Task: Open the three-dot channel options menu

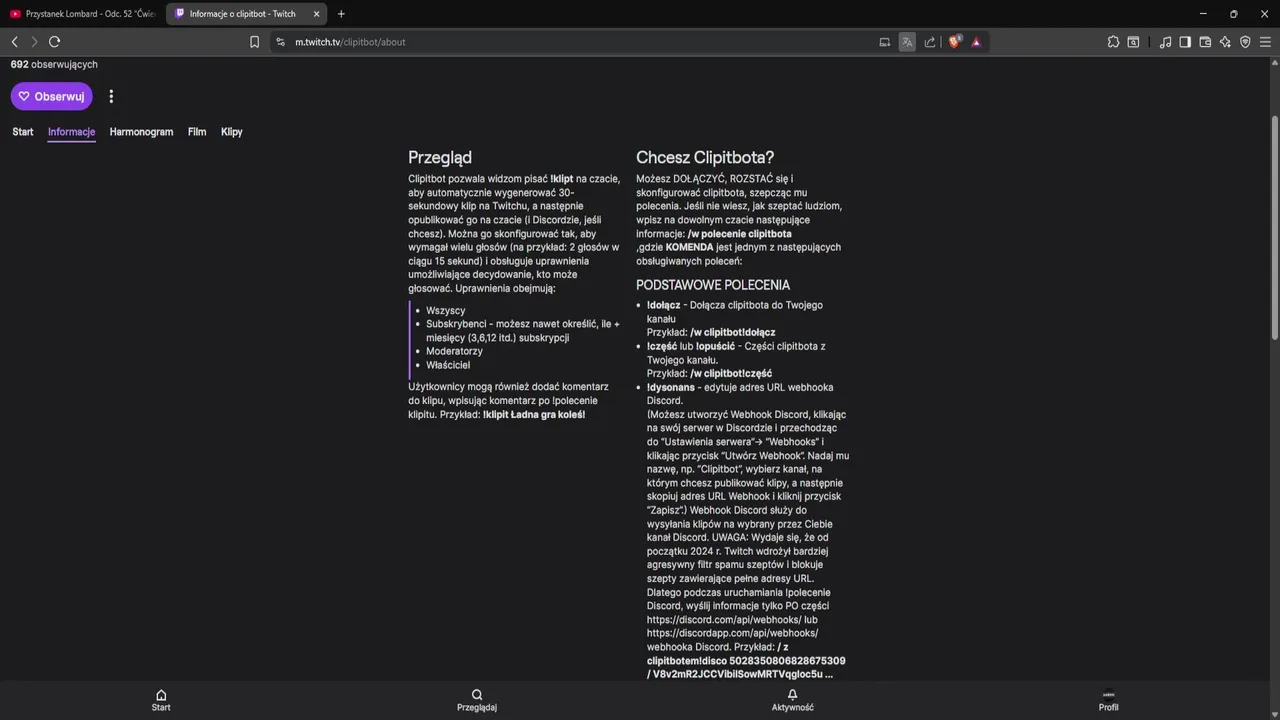Action: point(111,97)
